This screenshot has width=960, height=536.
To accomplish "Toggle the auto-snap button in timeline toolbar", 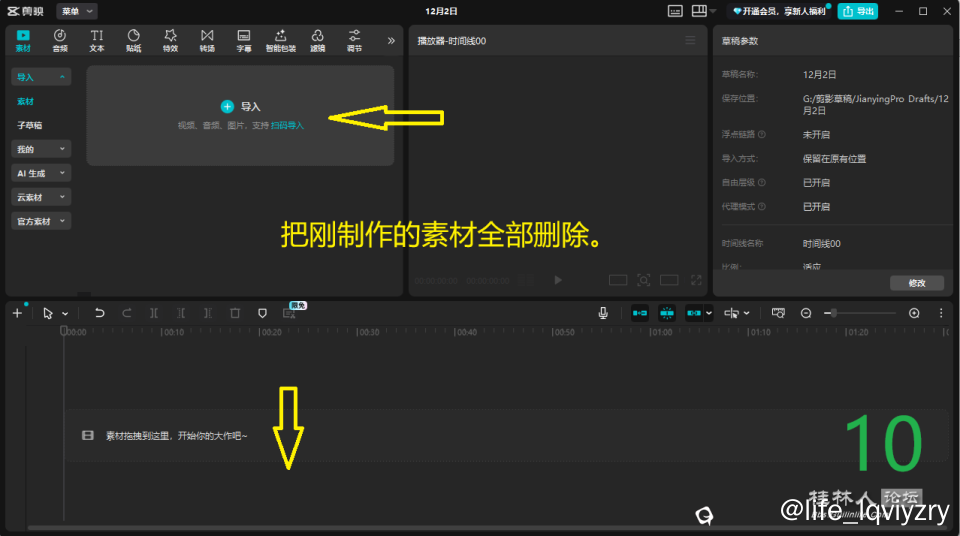I will coord(667,313).
